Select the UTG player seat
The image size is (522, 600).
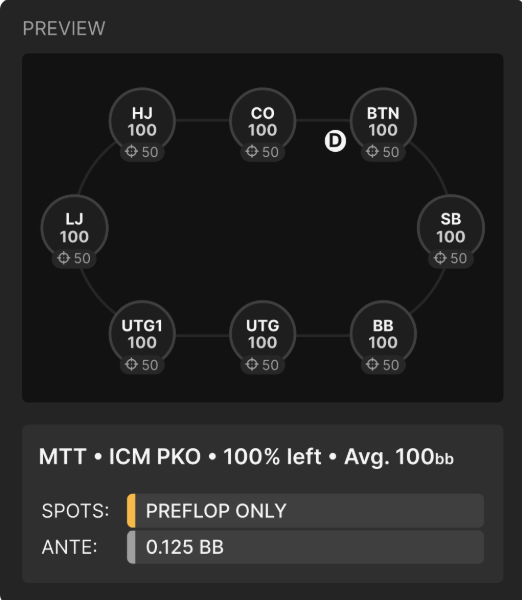pyautogui.click(x=263, y=334)
